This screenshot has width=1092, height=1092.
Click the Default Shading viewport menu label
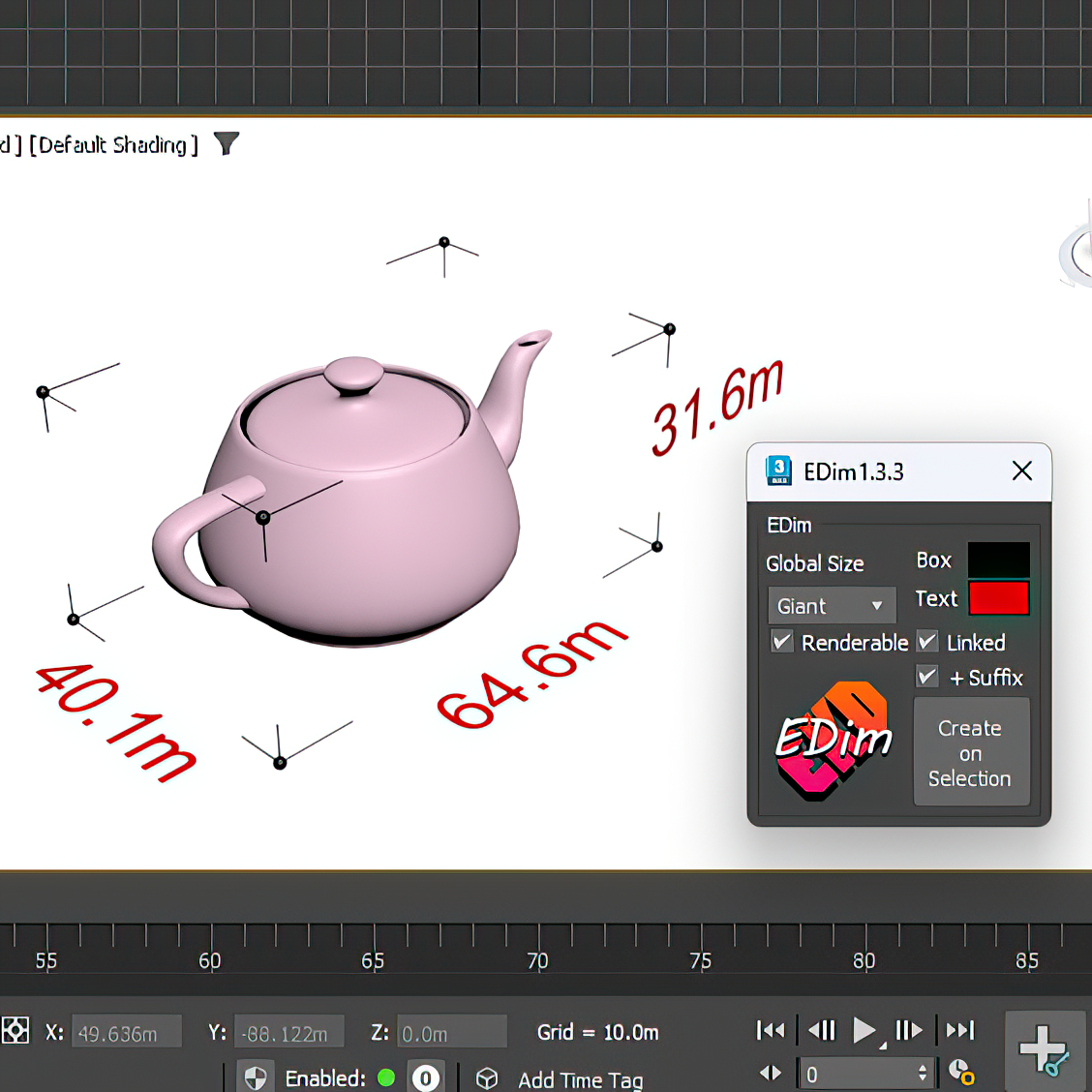[x=114, y=145]
